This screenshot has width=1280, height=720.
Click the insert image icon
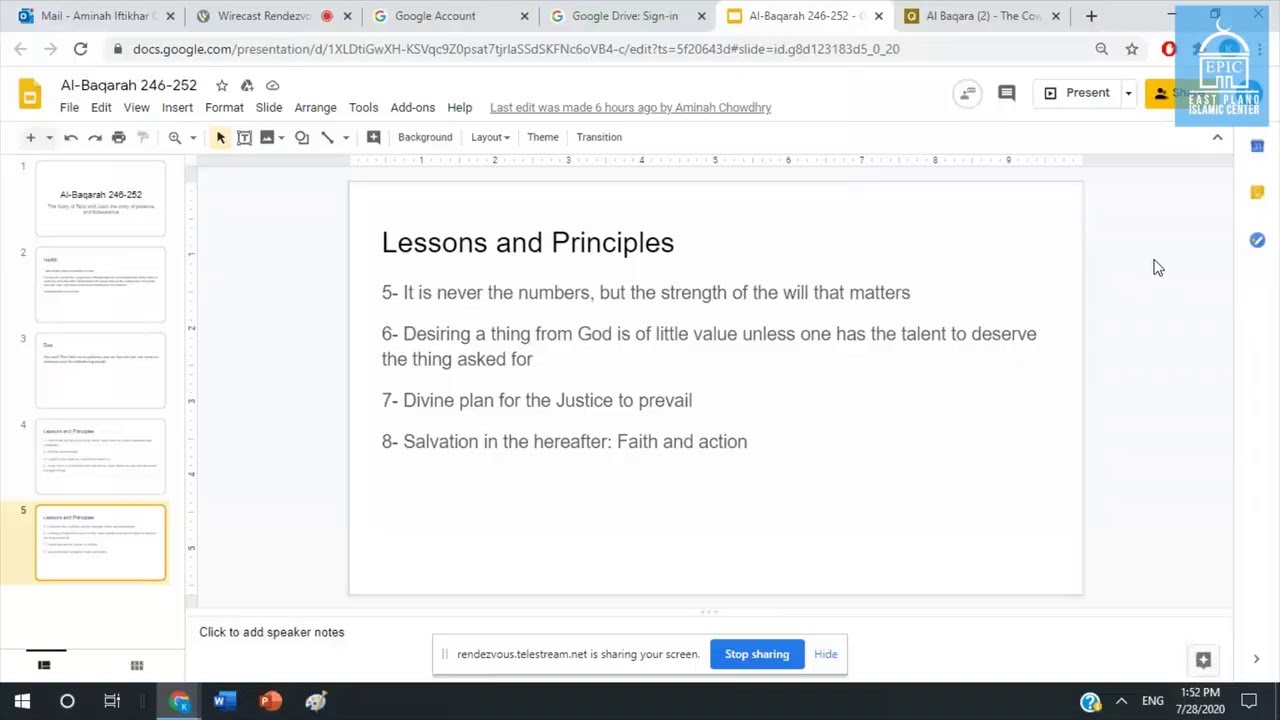(267, 137)
